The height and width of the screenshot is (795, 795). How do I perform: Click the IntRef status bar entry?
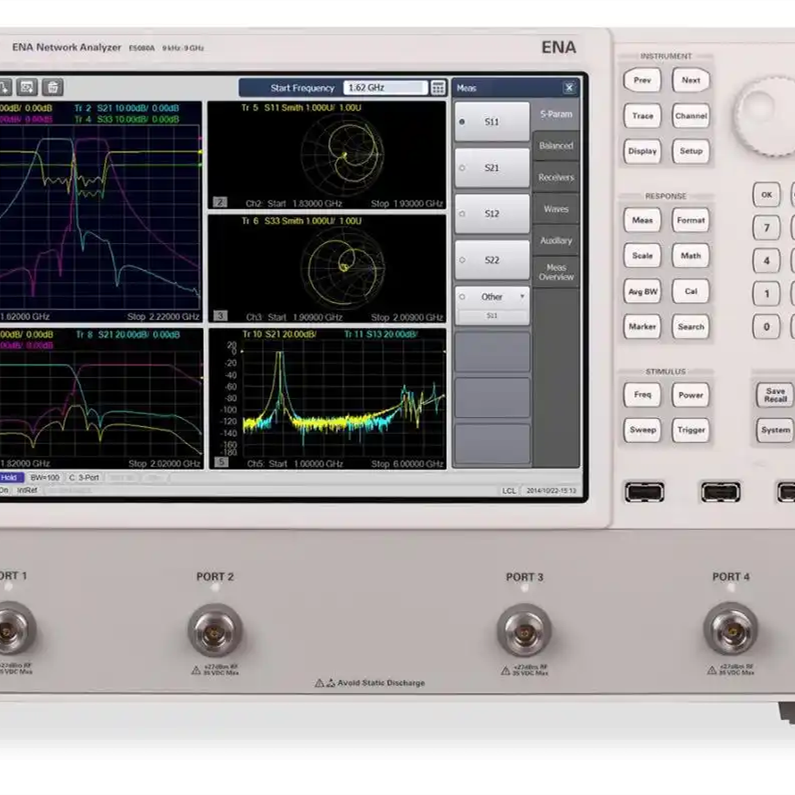(27, 490)
